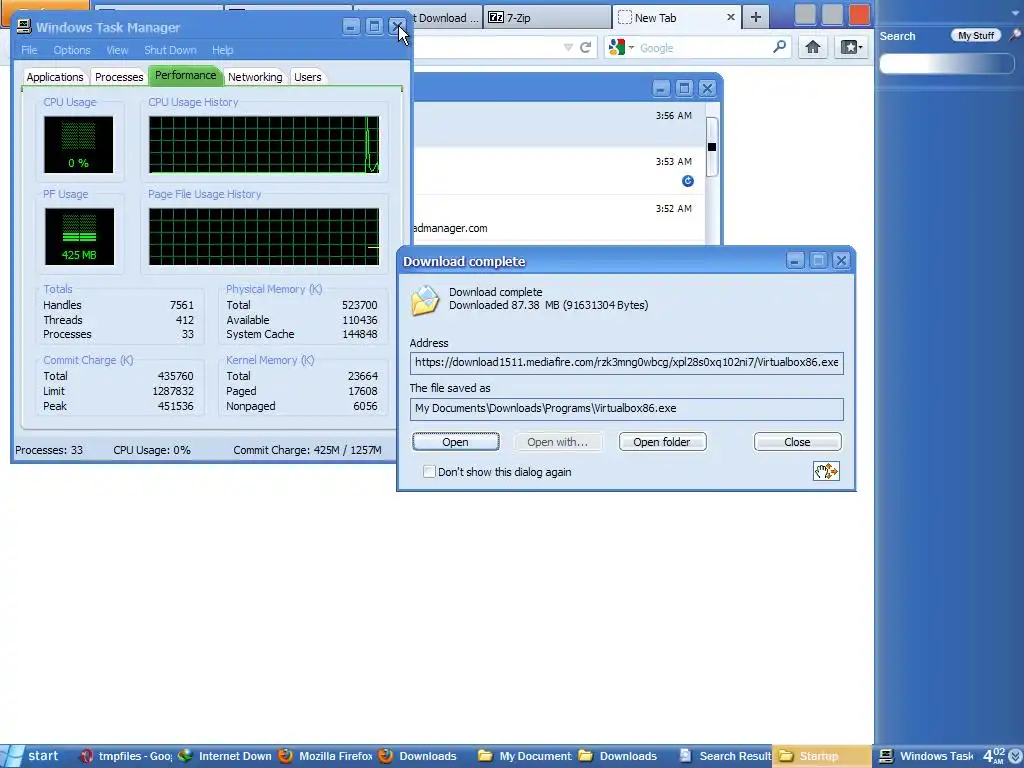Click the Windows Task Manager title bar icon
This screenshot has height=768, width=1024.
(x=24, y=27)
